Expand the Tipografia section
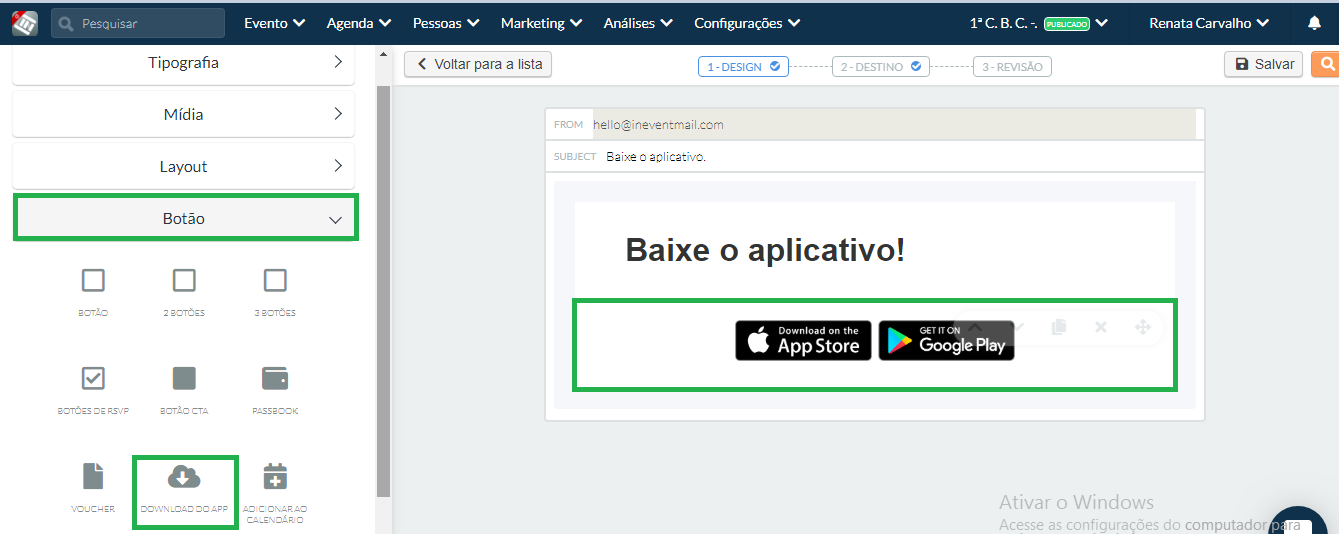The width and height of the screenshot is (1339, 534). (x=183, y=62)
